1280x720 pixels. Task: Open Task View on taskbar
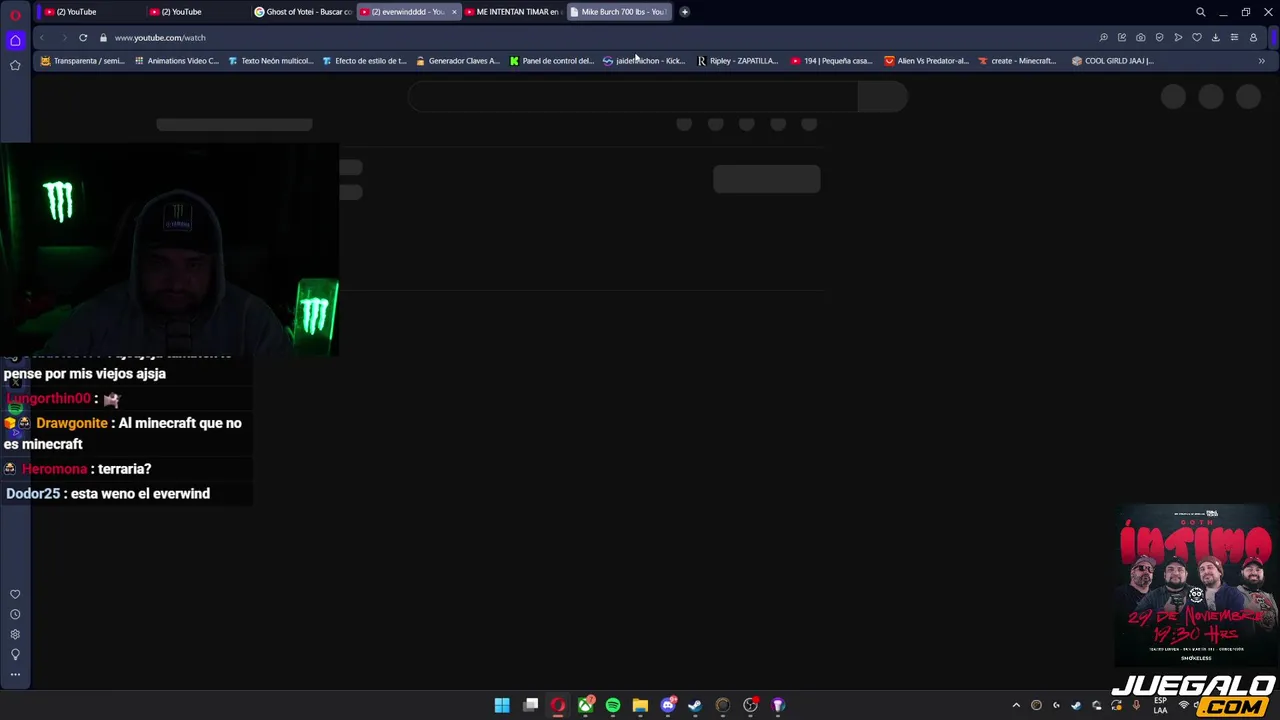tap(531, 705)
